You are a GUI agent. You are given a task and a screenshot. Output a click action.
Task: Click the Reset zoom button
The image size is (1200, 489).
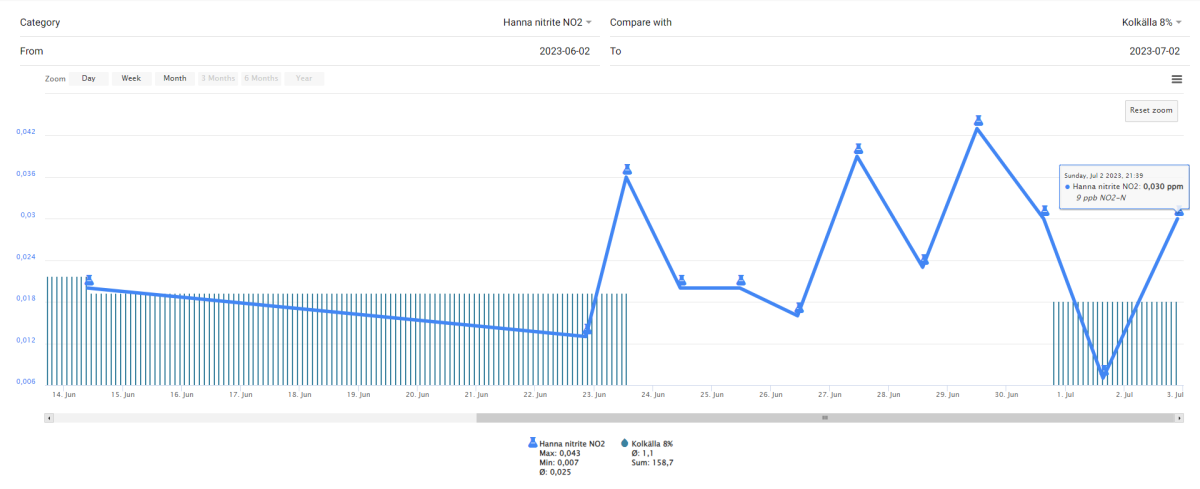(x=1150, y=111)
